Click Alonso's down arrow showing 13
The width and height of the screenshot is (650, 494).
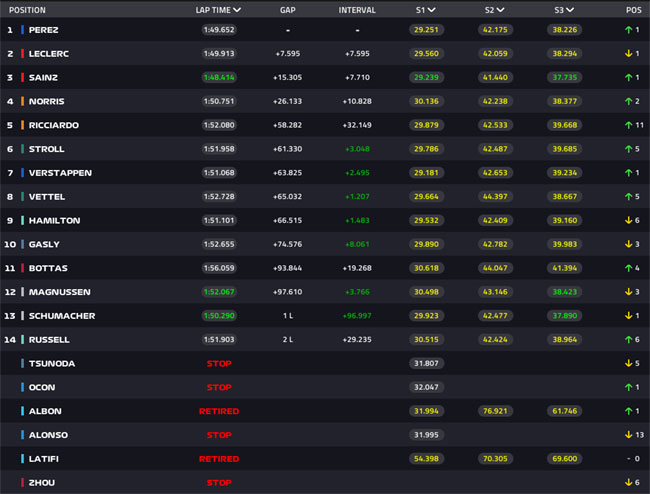[x=628, y=435]
